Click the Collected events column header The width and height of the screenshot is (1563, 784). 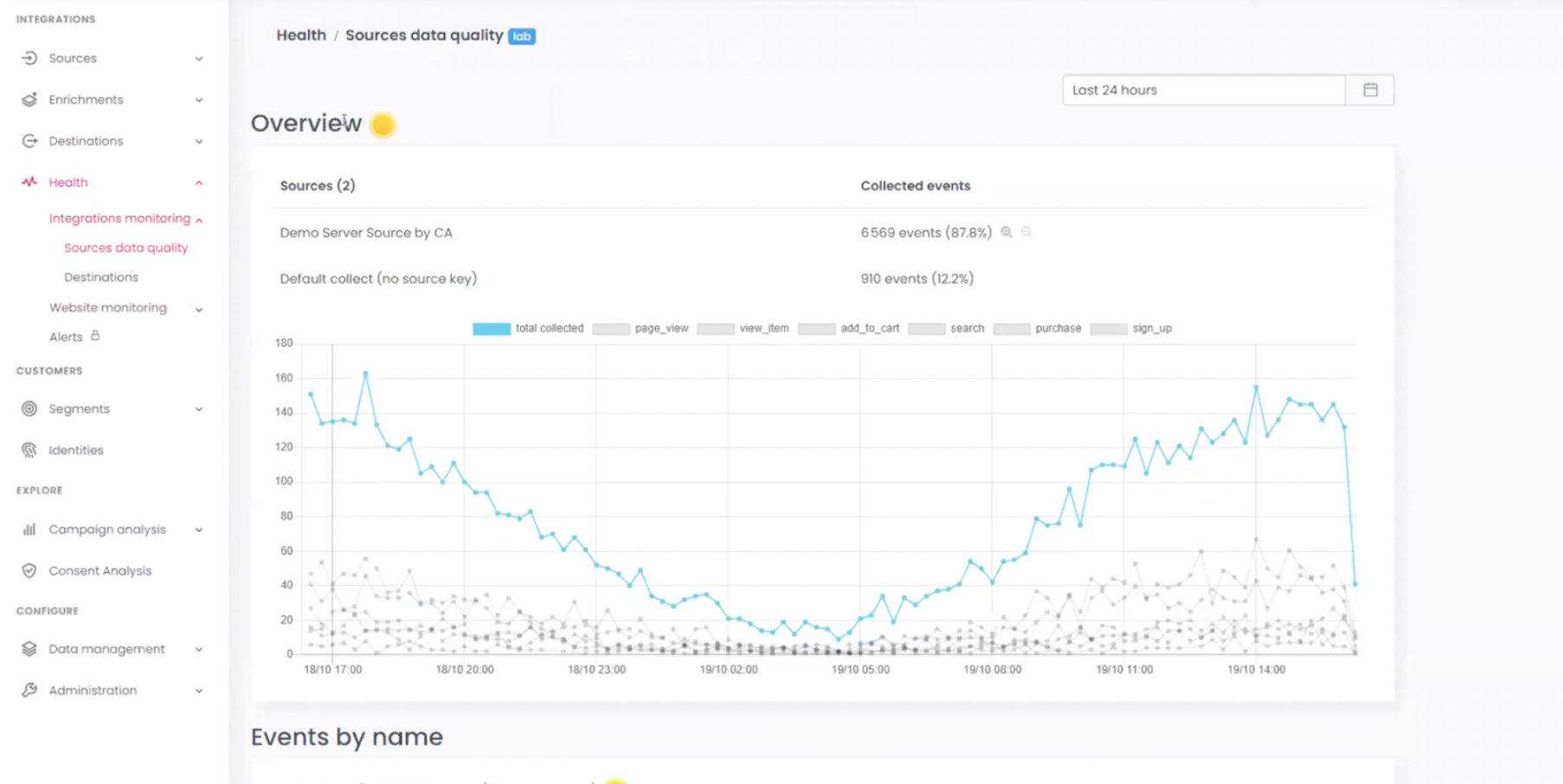click(916, 185)
